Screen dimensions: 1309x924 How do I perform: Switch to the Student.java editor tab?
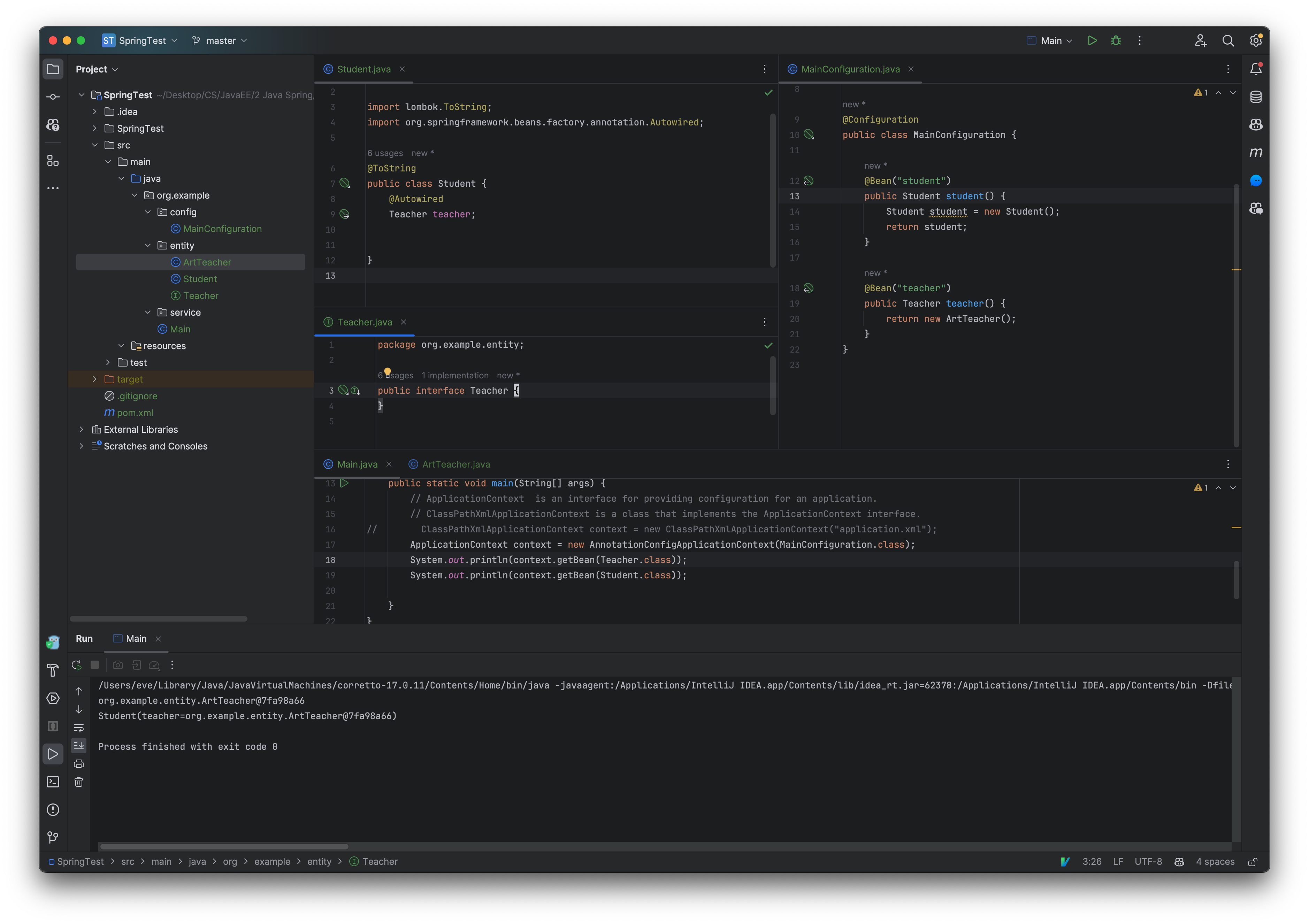364,68
